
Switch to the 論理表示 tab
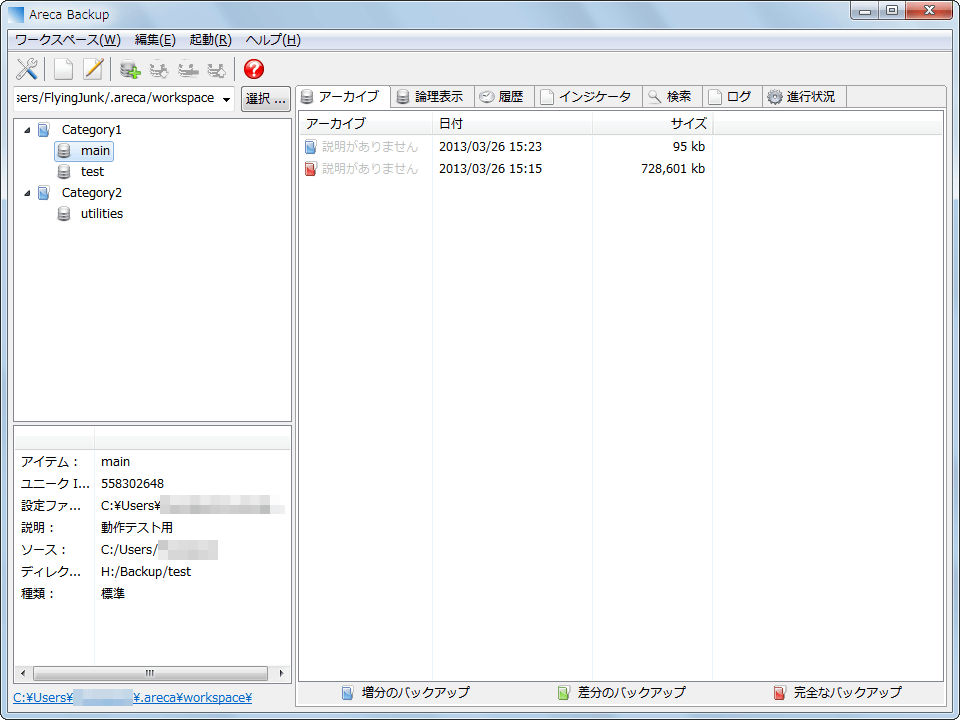pyautogui.click(x=432, y=97)
